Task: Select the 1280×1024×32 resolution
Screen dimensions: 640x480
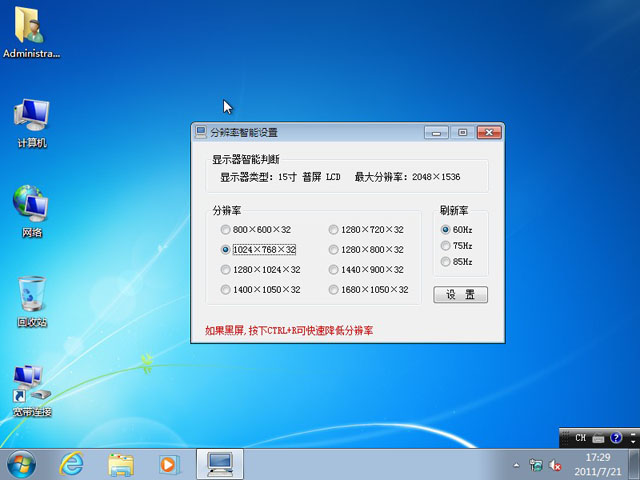Action: 260,269
